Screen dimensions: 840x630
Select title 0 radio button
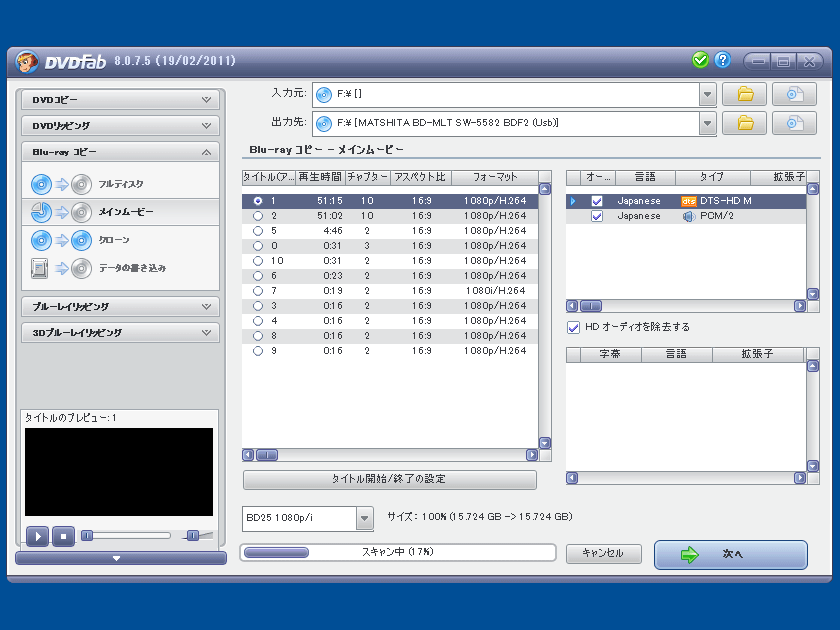258,246
